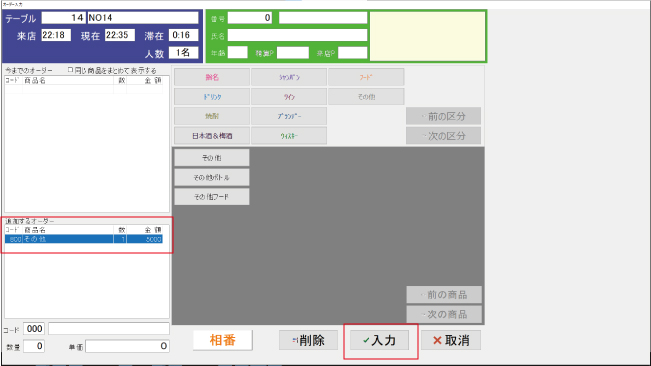Cancel with the 取消 button
651x366 pixels.
451,340
